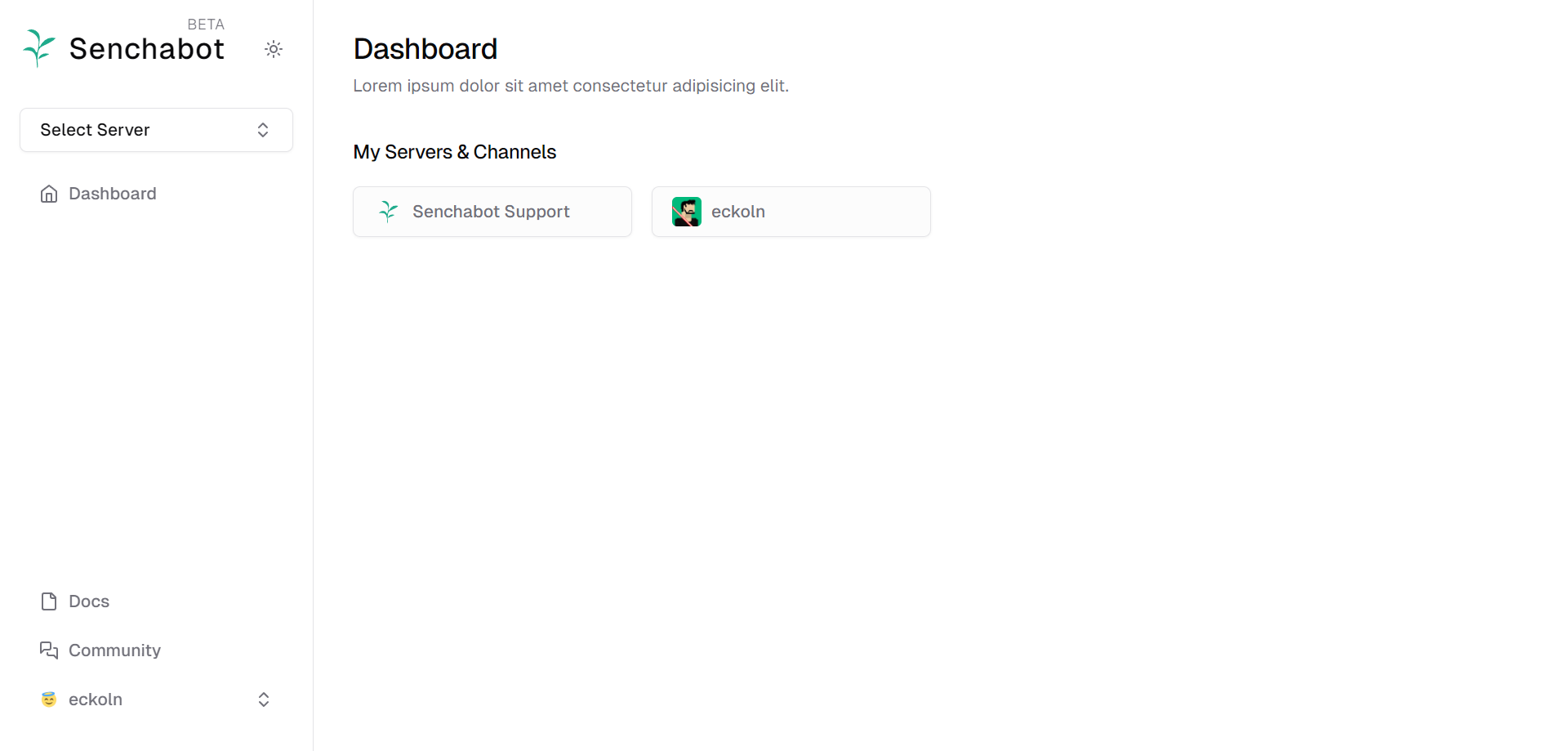Click the Senchabot sprout logo icon
1568x751 pixels.
point(37,47)
